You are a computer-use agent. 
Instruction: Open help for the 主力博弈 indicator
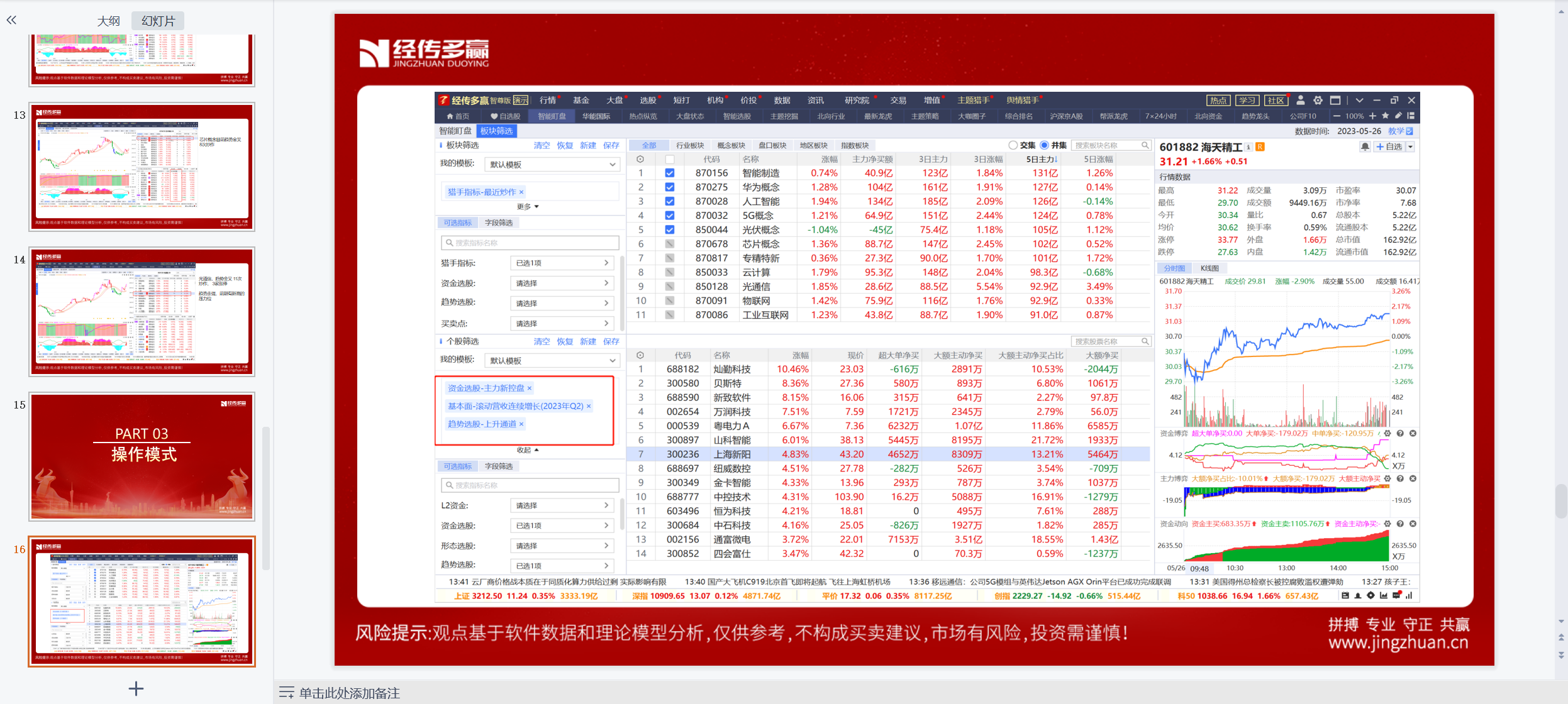tap(1400, 478)
